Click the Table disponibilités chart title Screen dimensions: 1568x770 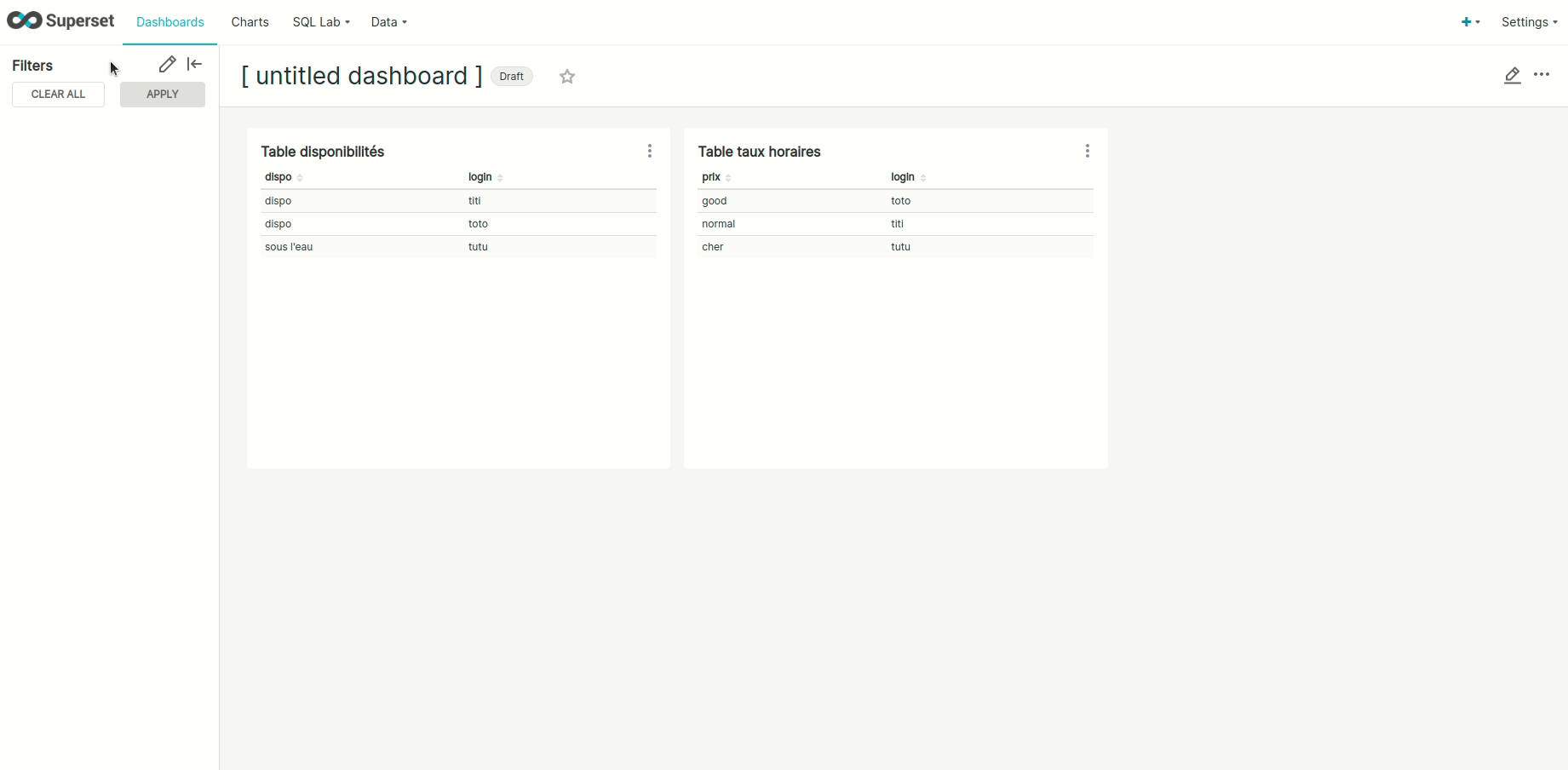tap(323, 152)
